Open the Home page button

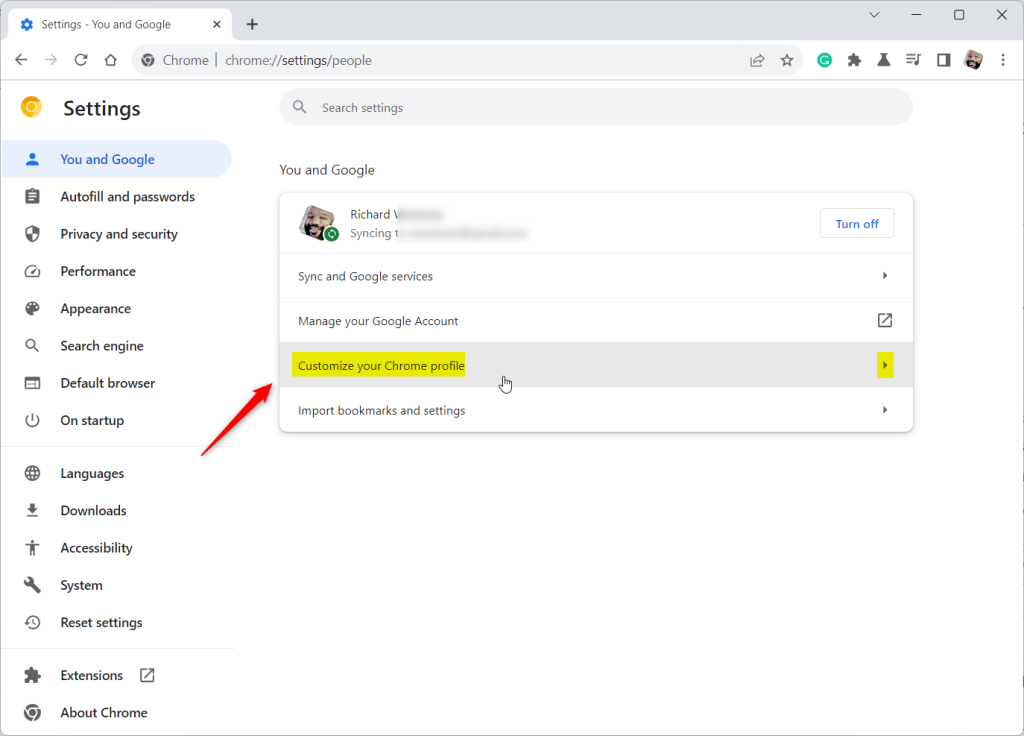click(x=110, y=60)
